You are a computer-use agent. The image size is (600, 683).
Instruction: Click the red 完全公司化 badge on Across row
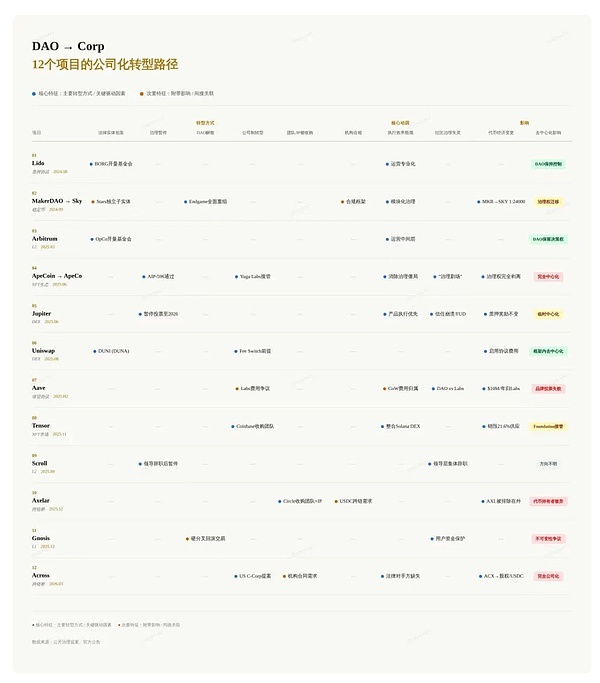(548, 576)
